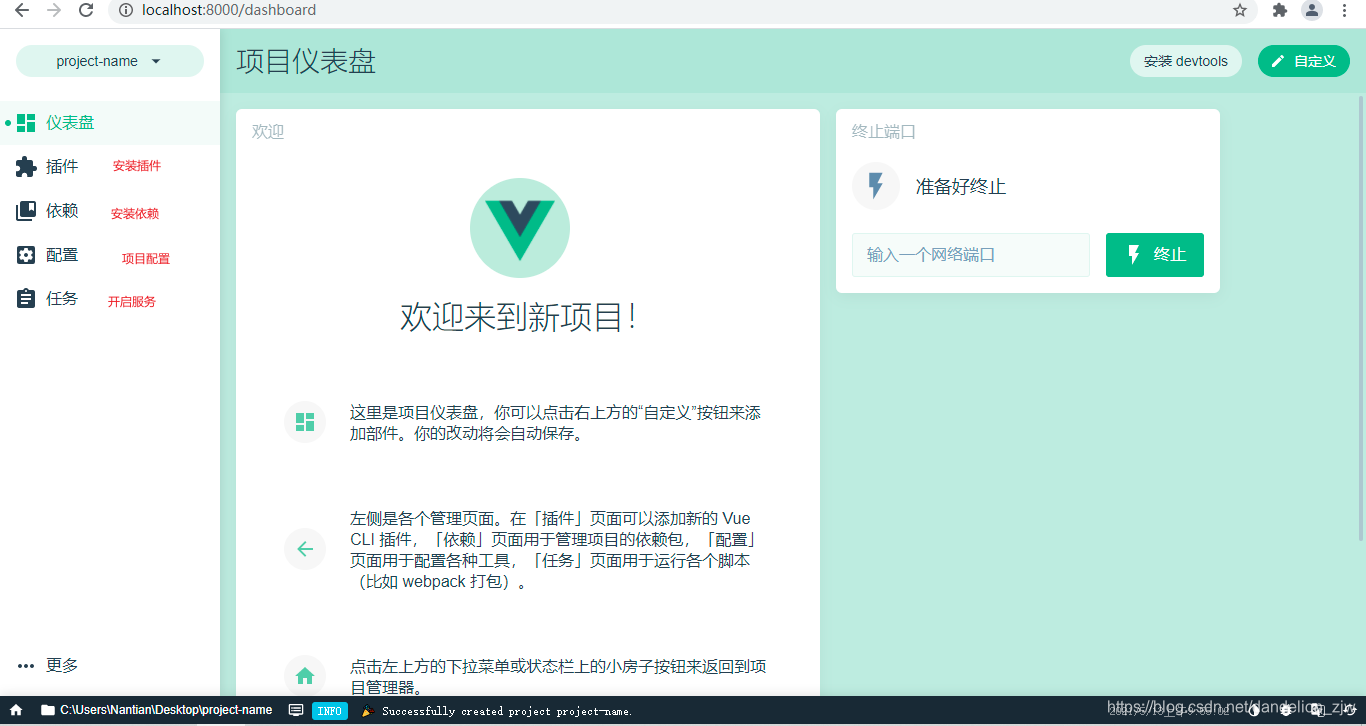Reload the page with browser refresh icon

click(86, 10)
